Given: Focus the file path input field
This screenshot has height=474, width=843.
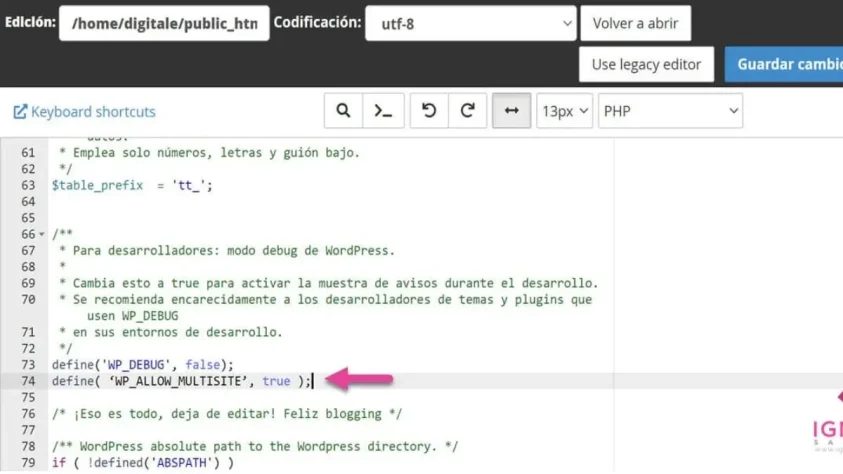Looking at the screenshot, I should (164, 23).
